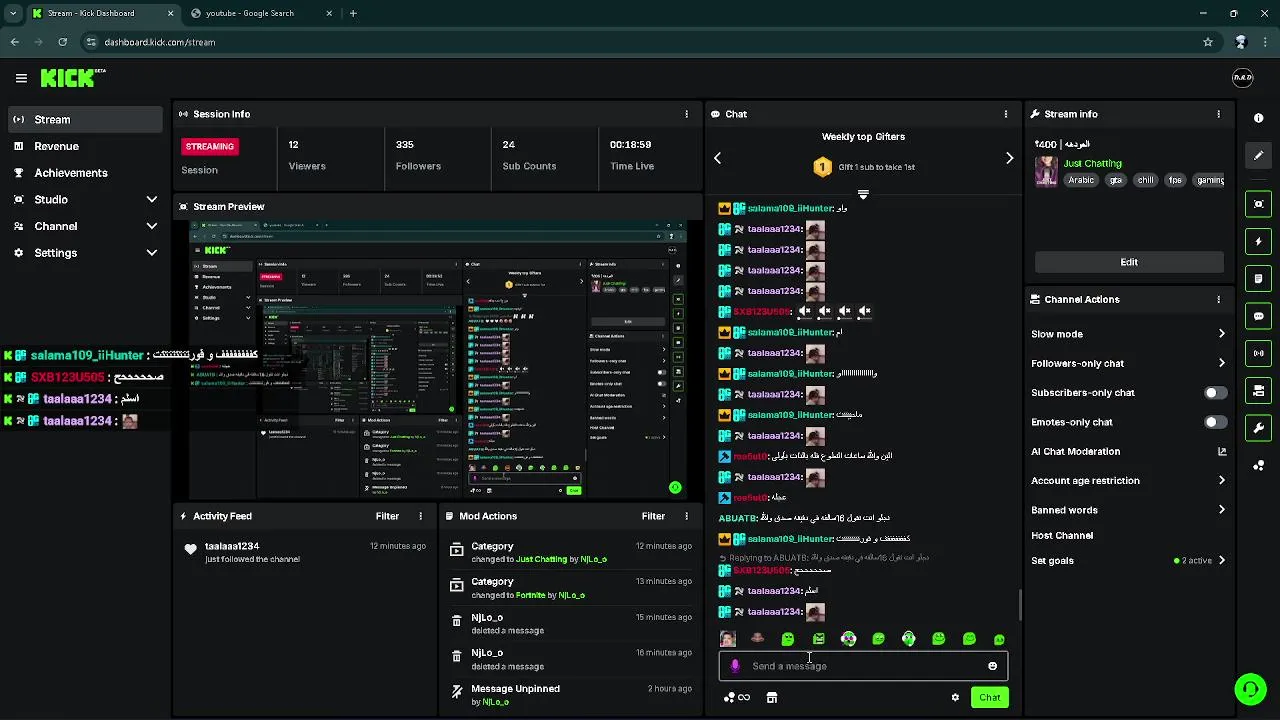Reload the page in browser
Screen dimensions: 1280x720
click(62, 42)
